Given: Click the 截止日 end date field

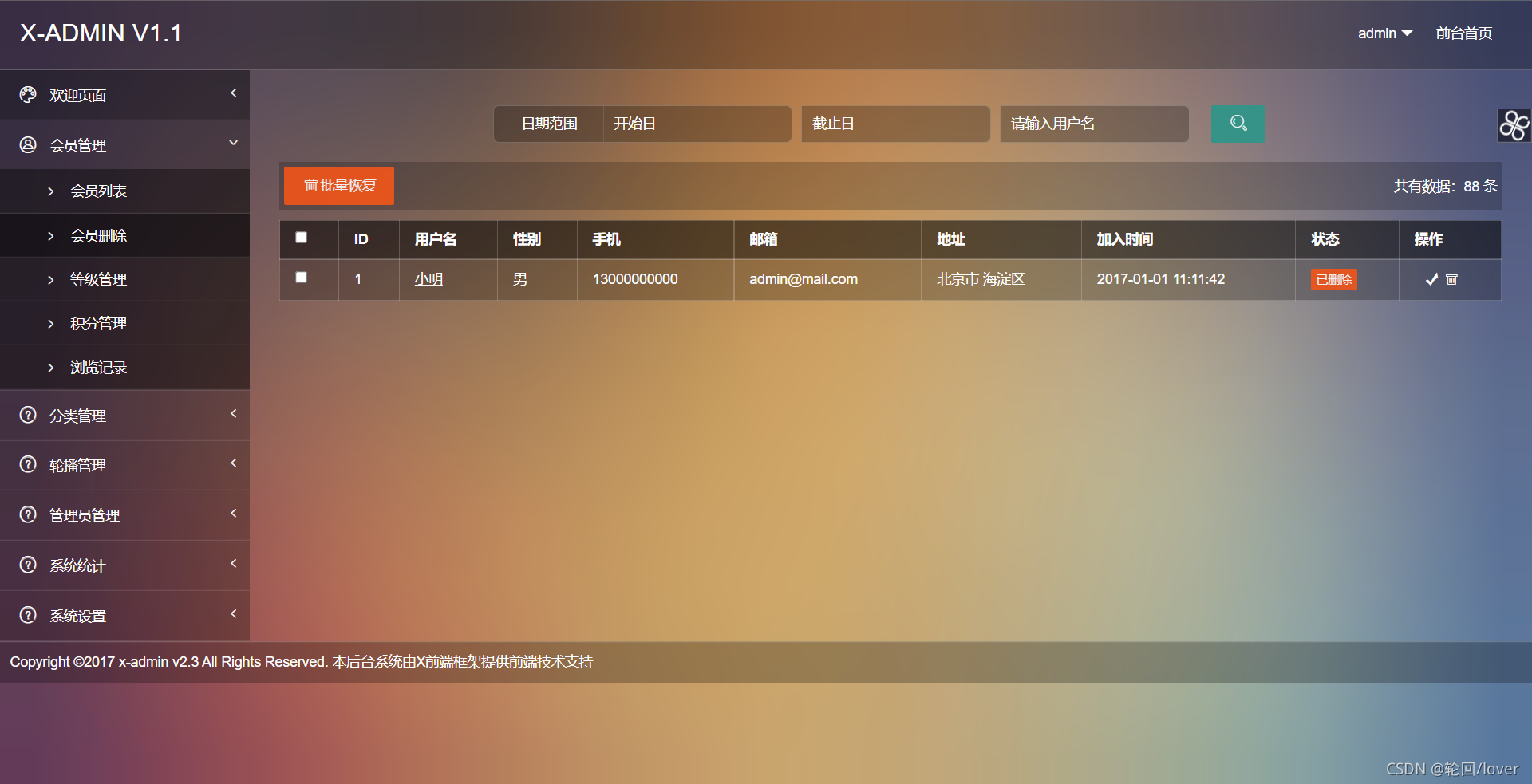Looking at the screenshot, I should 895,124.
